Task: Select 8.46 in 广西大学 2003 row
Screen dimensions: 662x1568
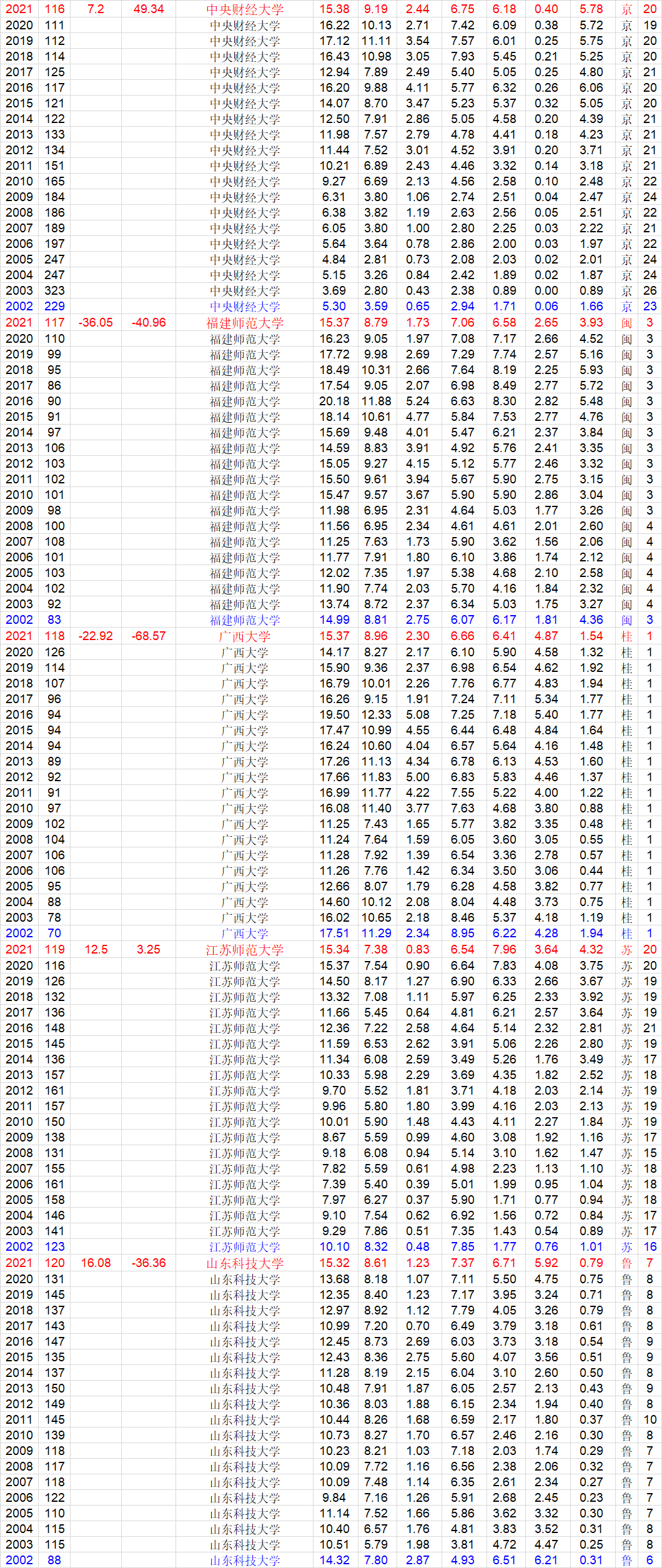Action: click(463, 918)
